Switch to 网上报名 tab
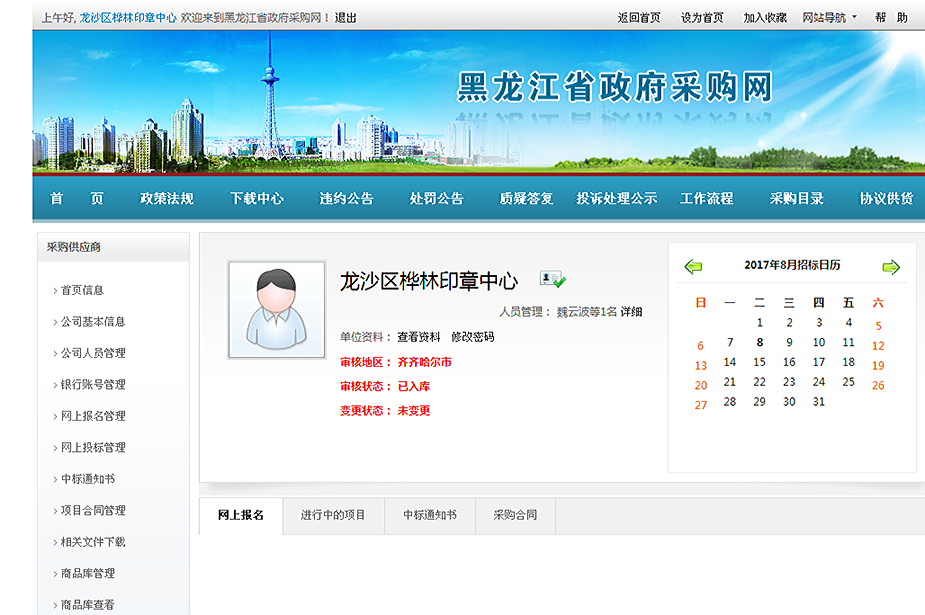Viewport: 925px width, 615px height. pyautogui.click(x=241, y=515)
